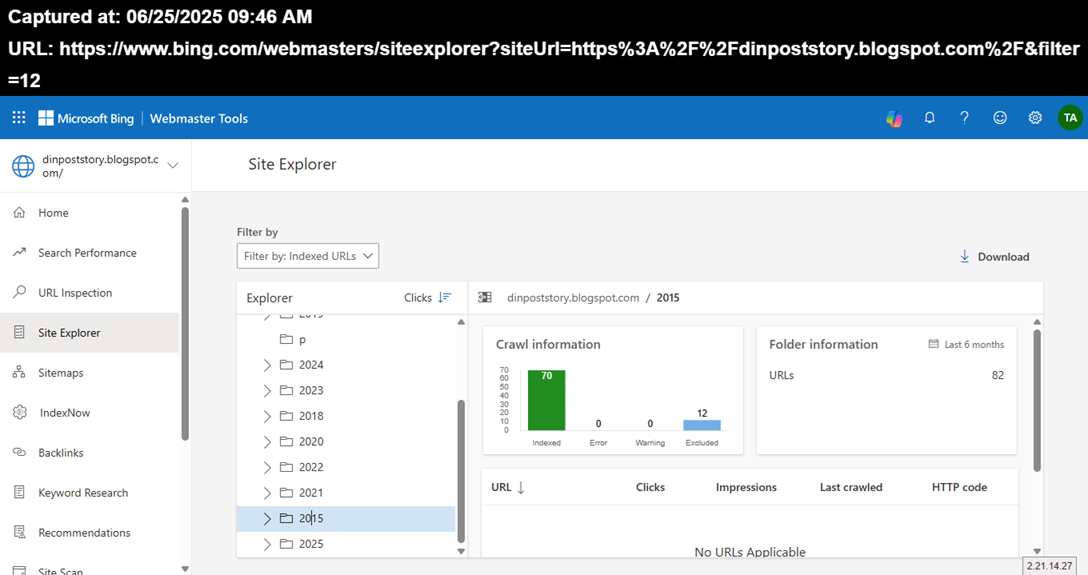Screen dimensions: 1088x575
Task: Open the feedback smiley icon
Action: pyautogui.click(x=1000, y=118)
